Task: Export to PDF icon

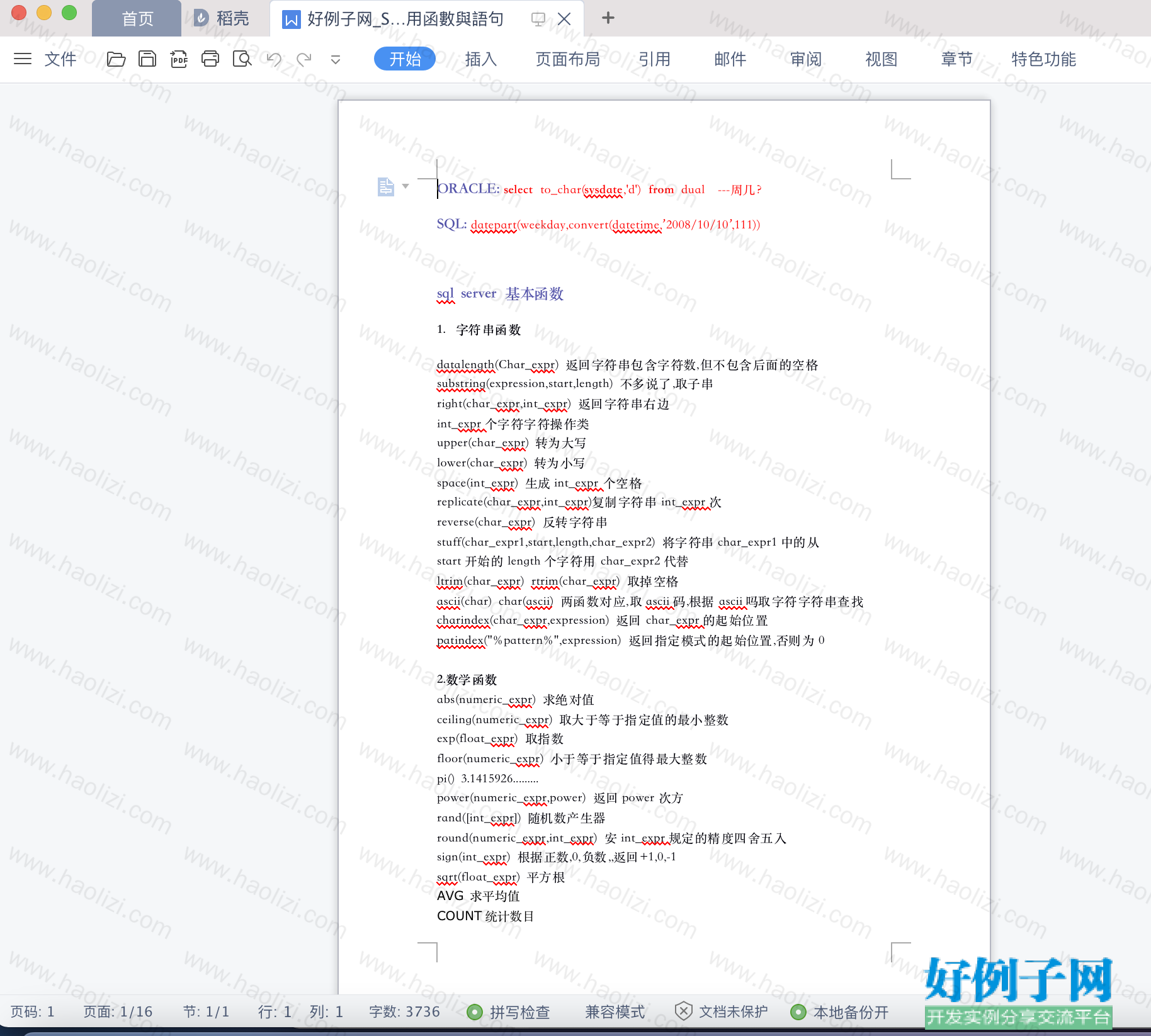Action: pyautogui.click(x=179, y=59)
